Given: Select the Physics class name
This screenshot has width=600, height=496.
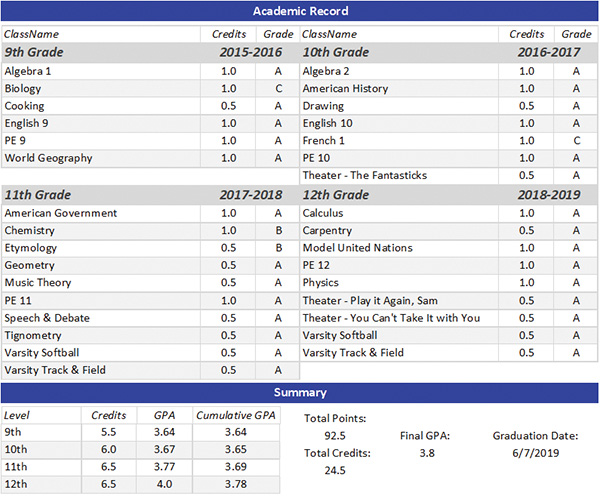Looking at the screenshot, I should [x=320, y=282].
